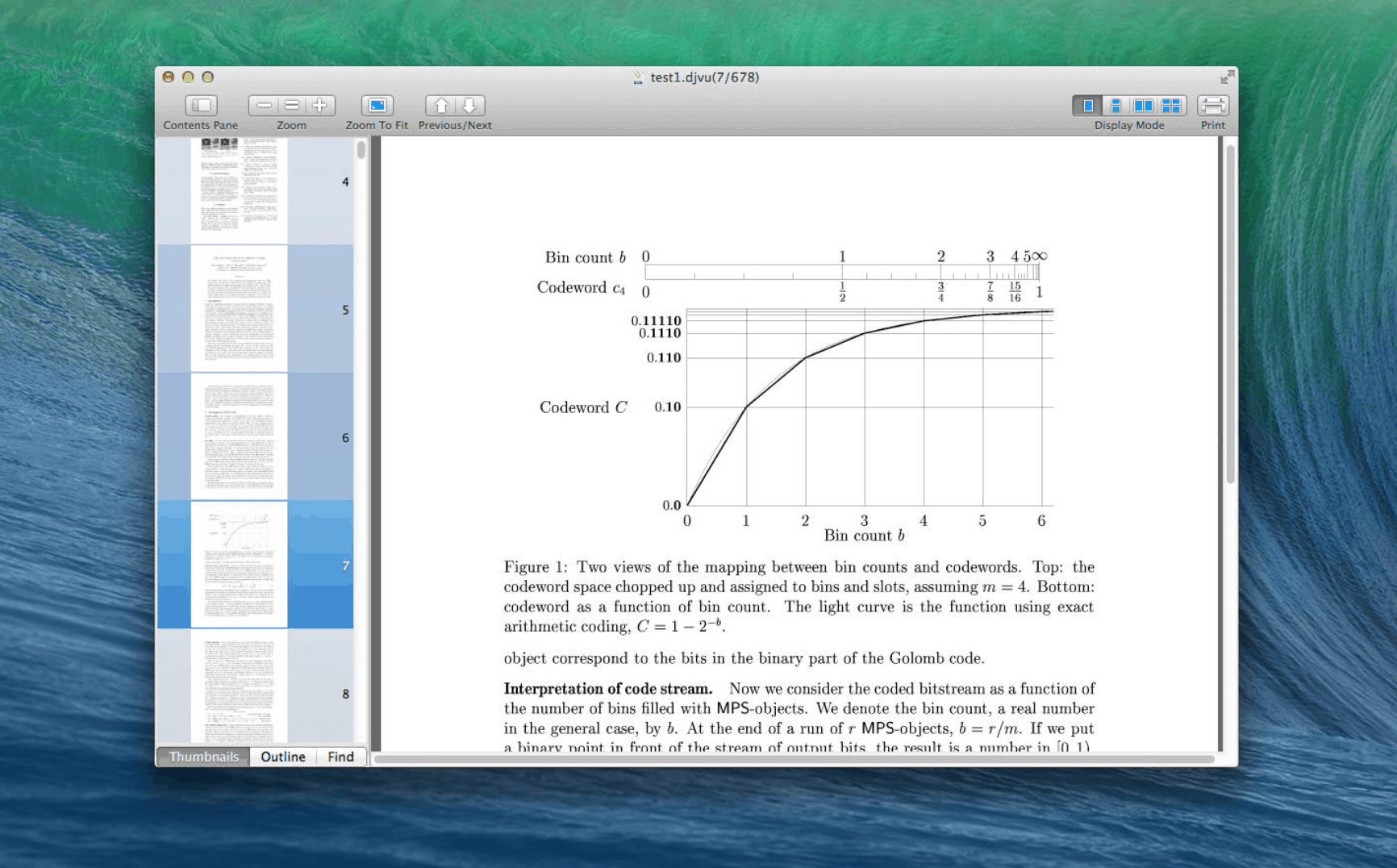The width and height of the screenshot is (1397, 868).
Task: Switch to two-page display mode
Action: click(x=1143, y=106)
